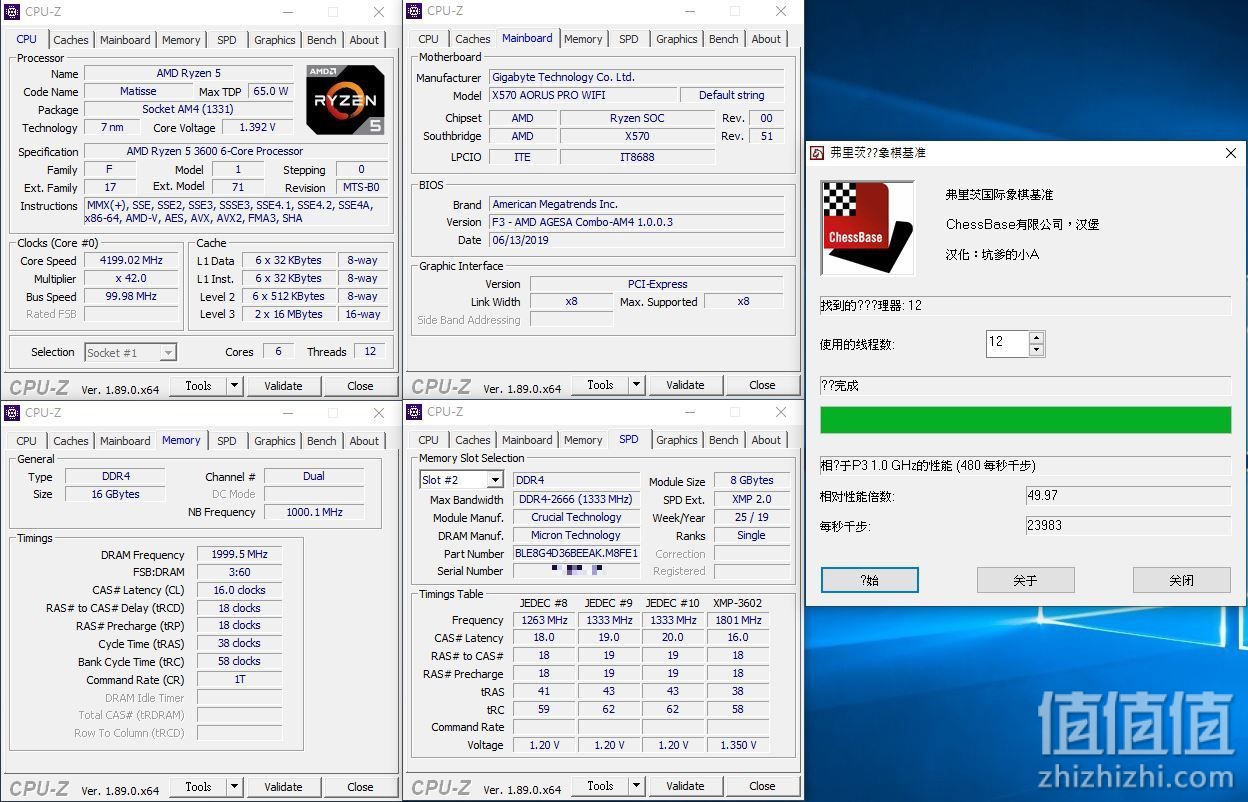The height and width of the screenshot is (802, 1248).
Task: Select the Graphics tab in the Mainboard window
Action: (677, 39)
